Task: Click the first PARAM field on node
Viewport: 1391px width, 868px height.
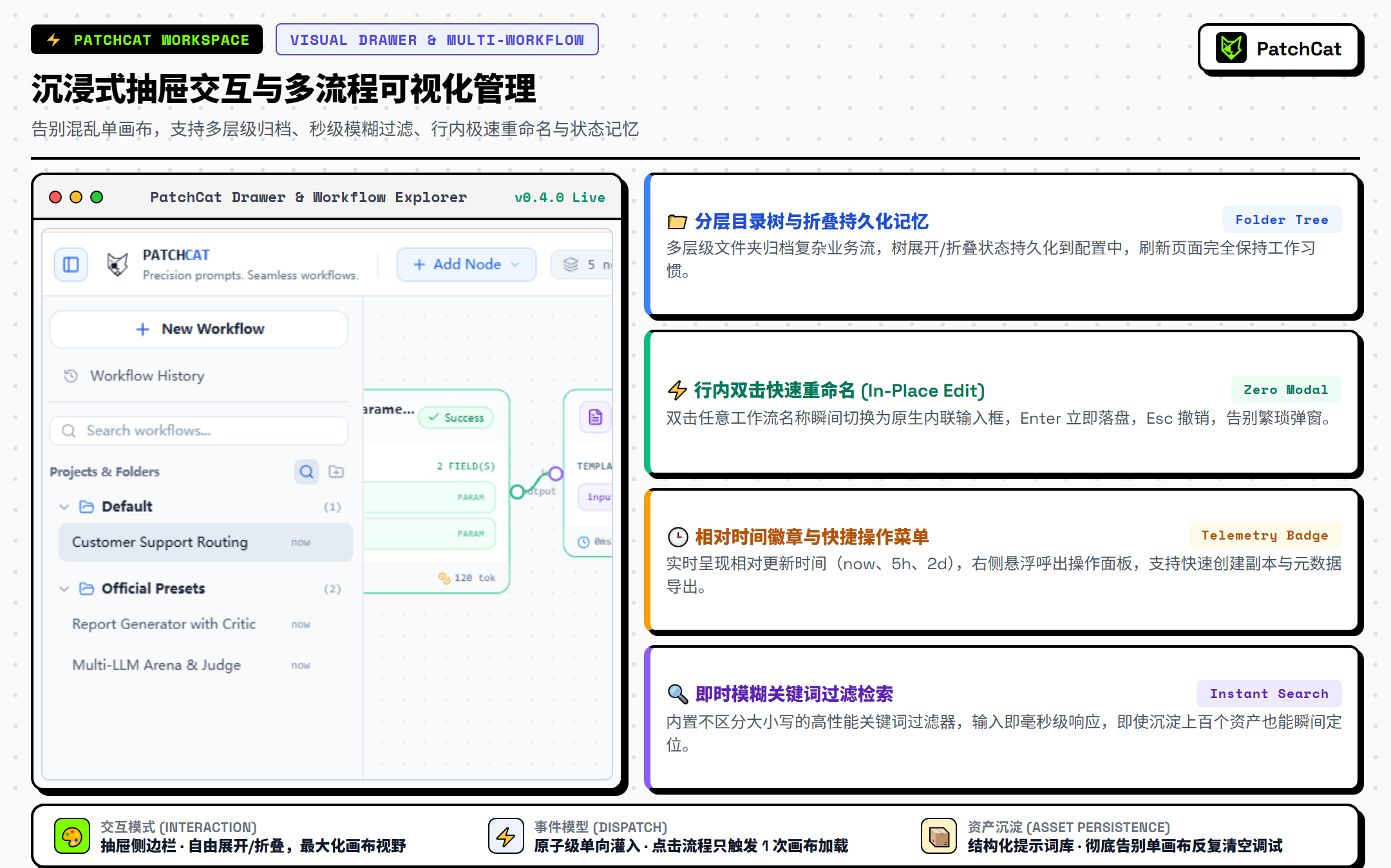Action: (x=430, y=497)
